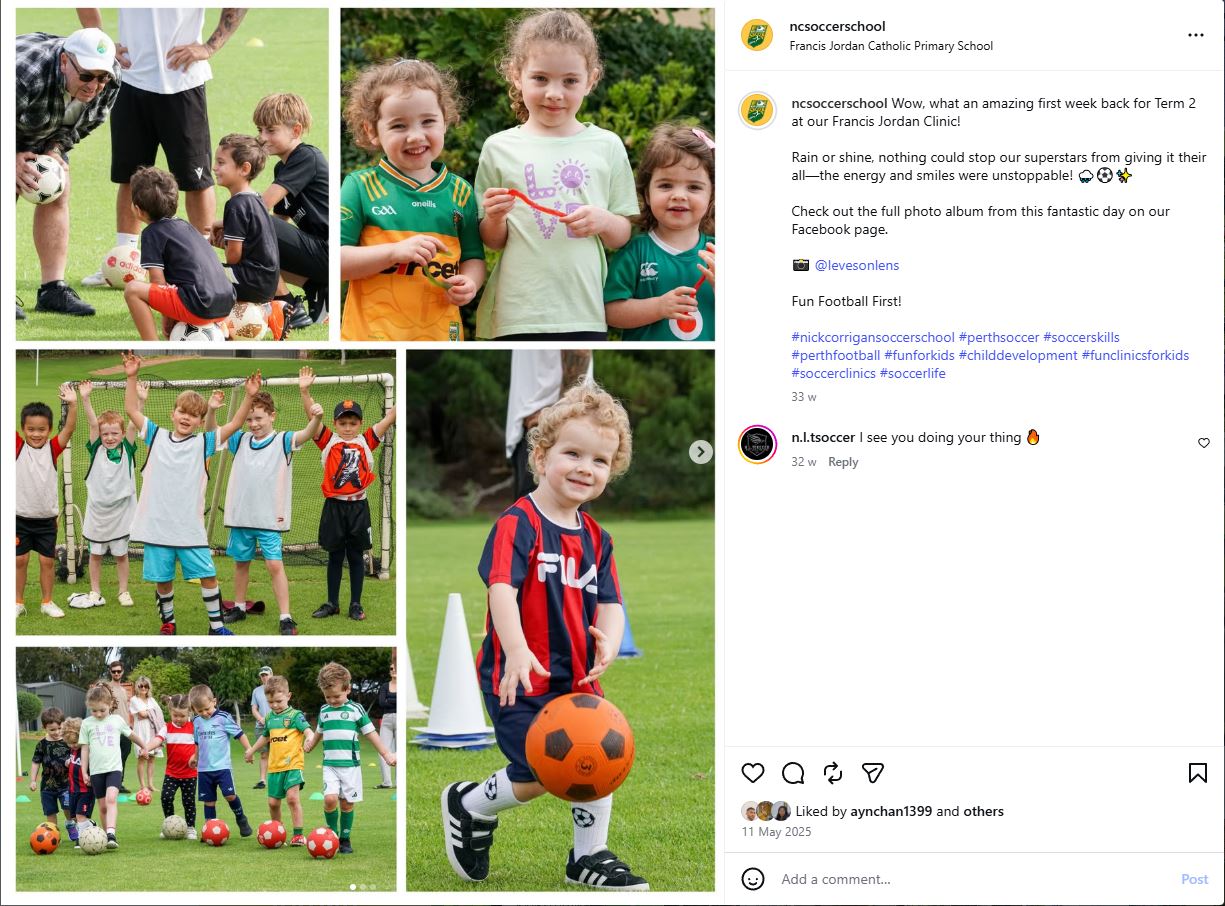Image resolution: width=1225 pixels, height=906 pixels.
Task: Share post via paper plane icon
Action: 873,773
